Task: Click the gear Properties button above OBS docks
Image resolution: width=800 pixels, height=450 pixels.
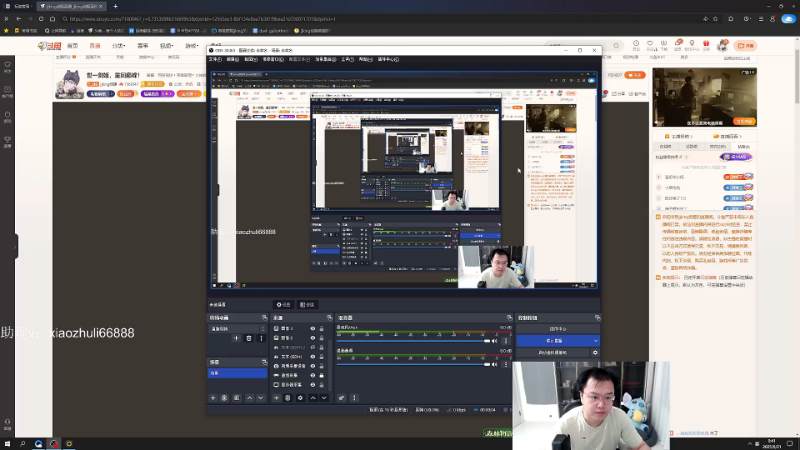Action: 283,305
